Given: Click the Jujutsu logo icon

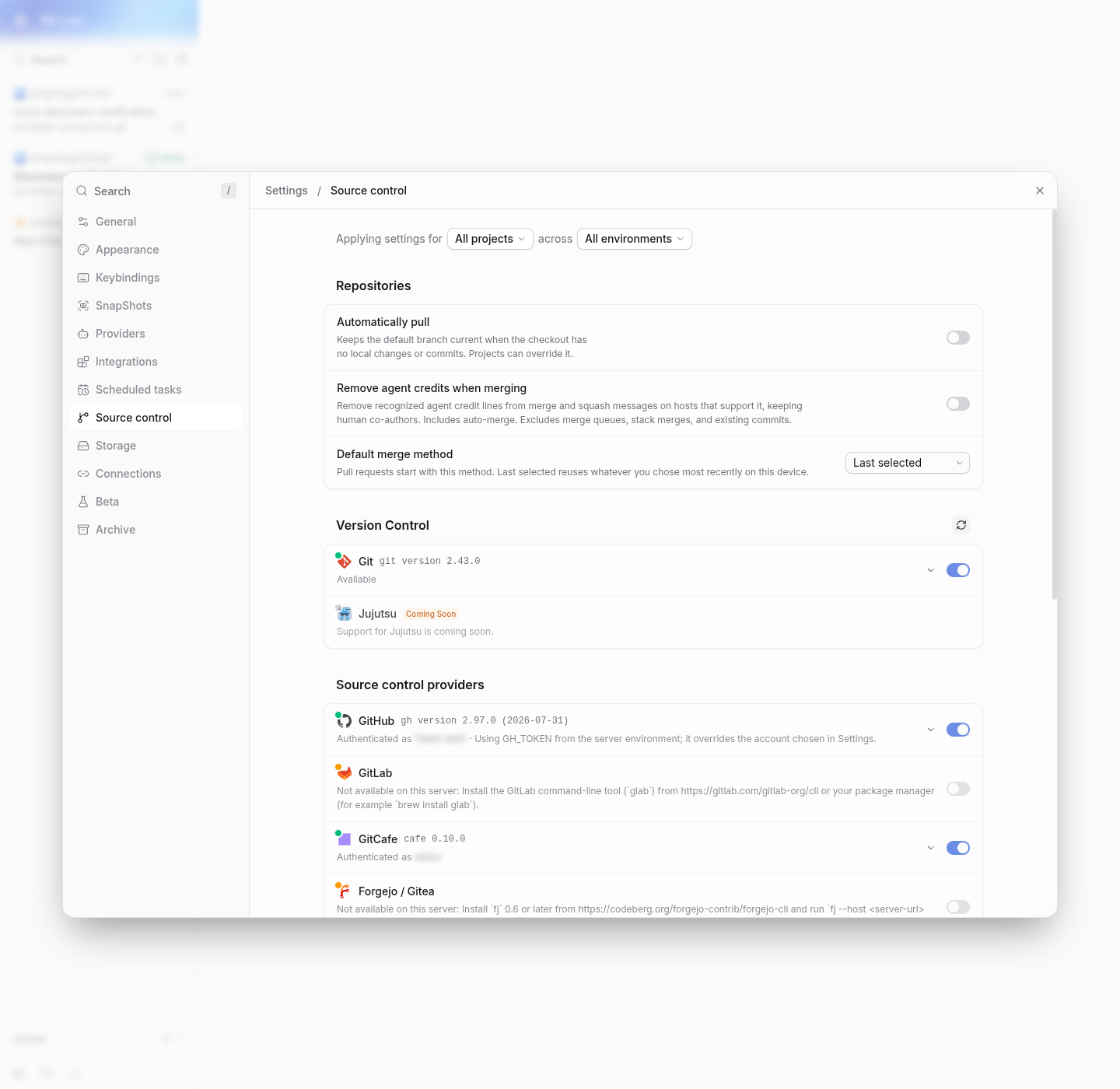Looking at the screenshot, I should [345, 614].
